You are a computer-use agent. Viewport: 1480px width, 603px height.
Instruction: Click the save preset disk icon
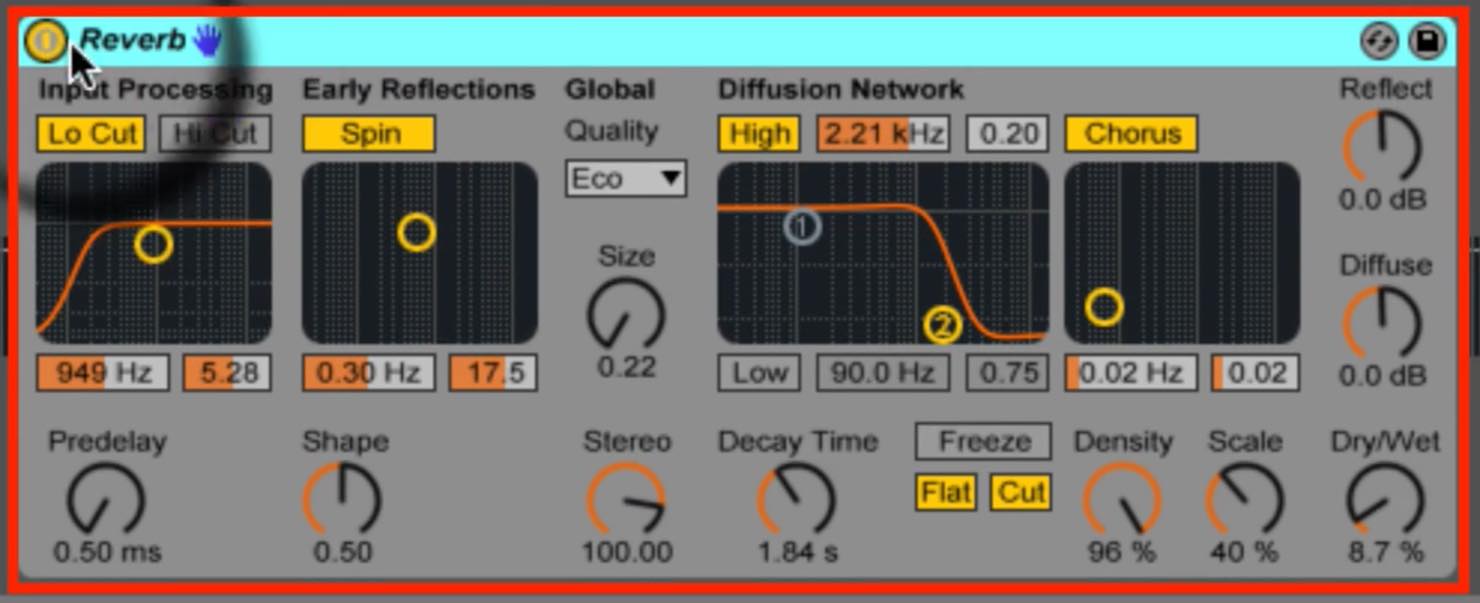point(1427,41)
